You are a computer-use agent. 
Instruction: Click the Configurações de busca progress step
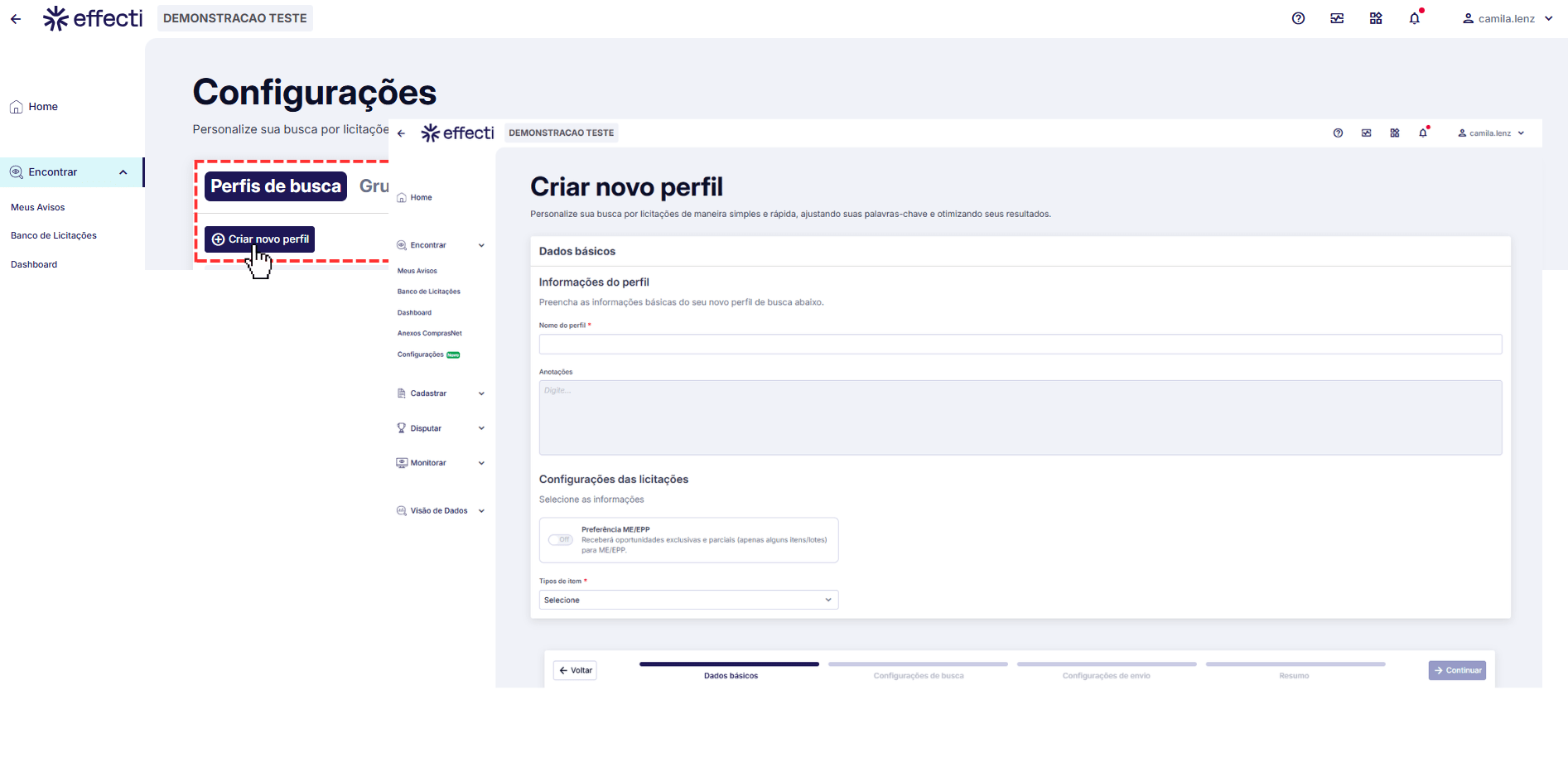918,669
